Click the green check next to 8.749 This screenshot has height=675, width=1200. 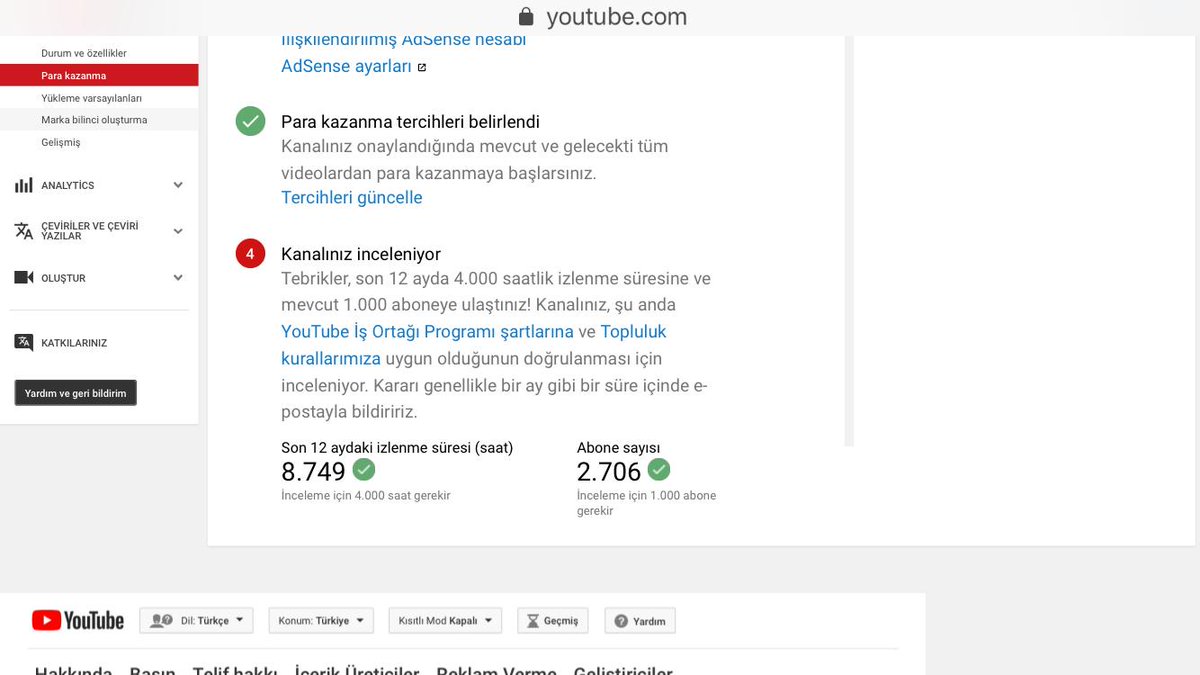[x=363, y=469]
